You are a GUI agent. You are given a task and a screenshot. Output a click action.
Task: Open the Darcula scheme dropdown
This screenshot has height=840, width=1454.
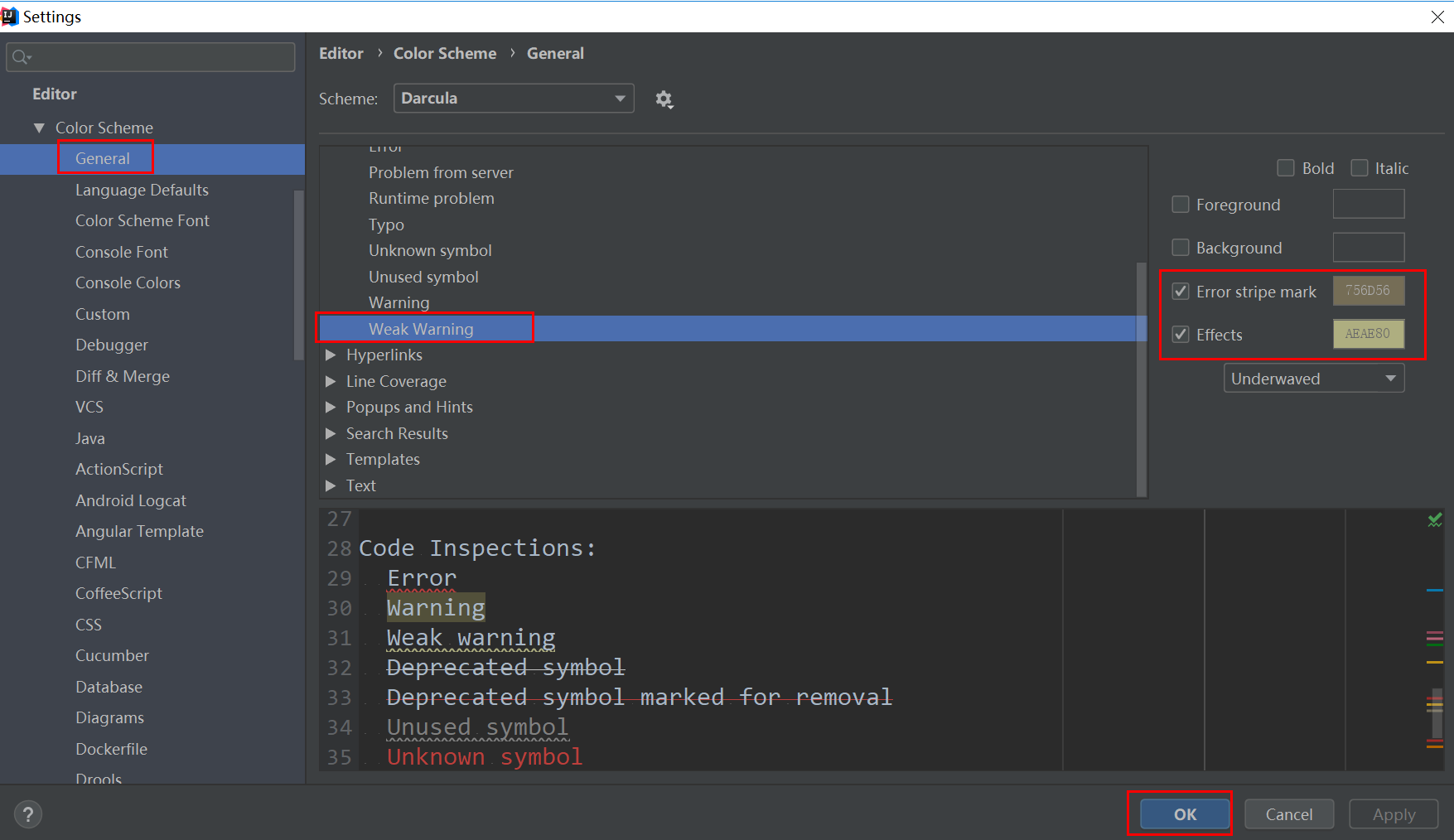point(514,98)
